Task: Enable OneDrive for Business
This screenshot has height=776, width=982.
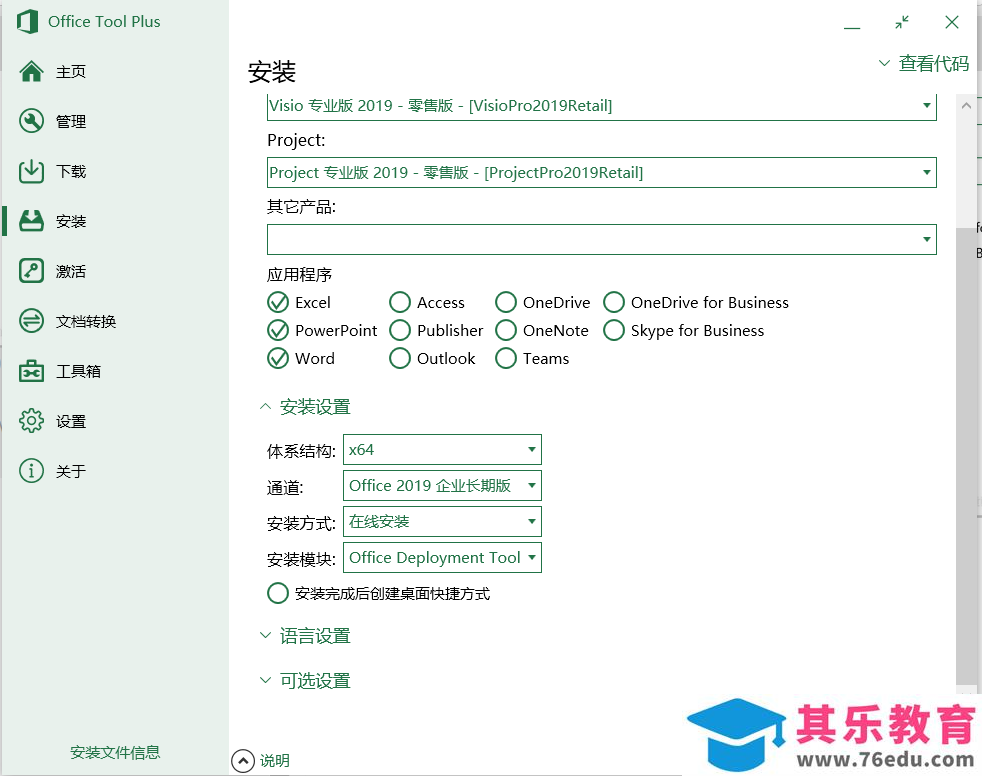Action: pyautogui.click(x=614, y=303)
